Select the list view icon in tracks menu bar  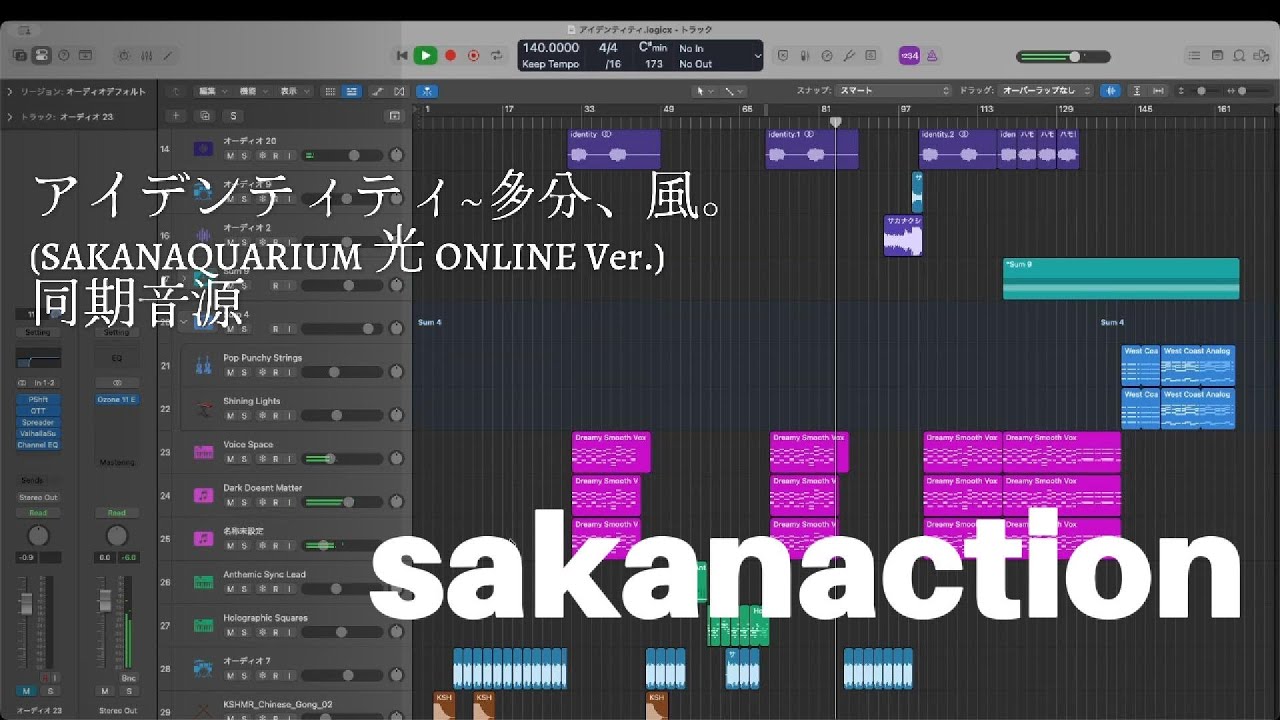[352, 91]
